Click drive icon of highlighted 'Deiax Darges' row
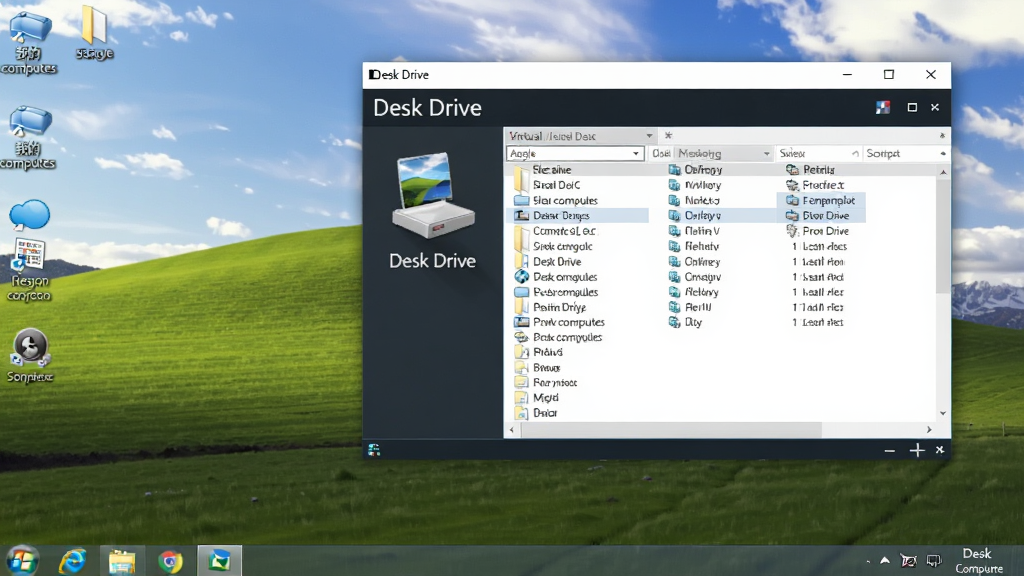1024x576 pixels. click(521, 216)
